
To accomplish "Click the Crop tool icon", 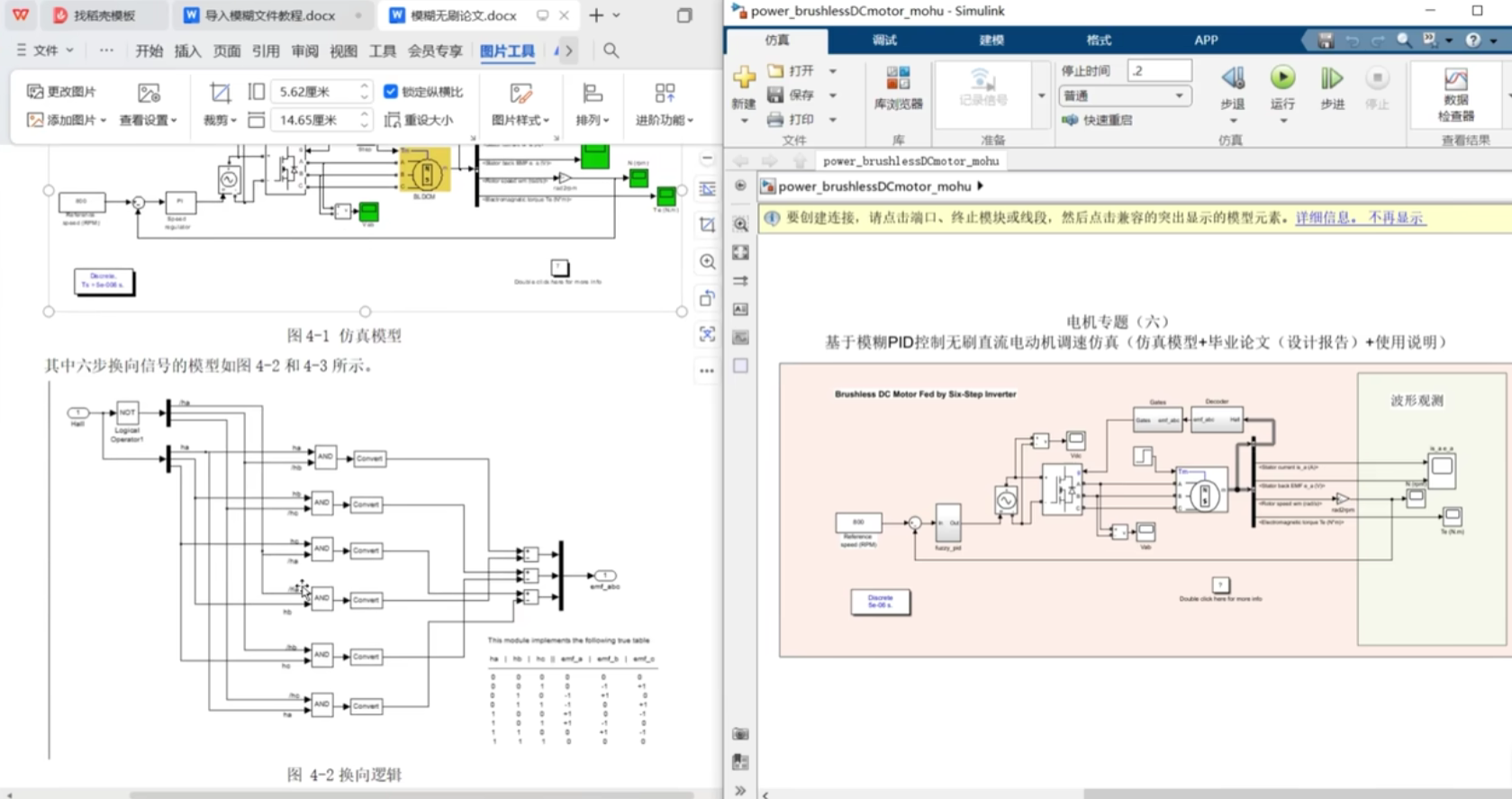I will tap(219, 93).
